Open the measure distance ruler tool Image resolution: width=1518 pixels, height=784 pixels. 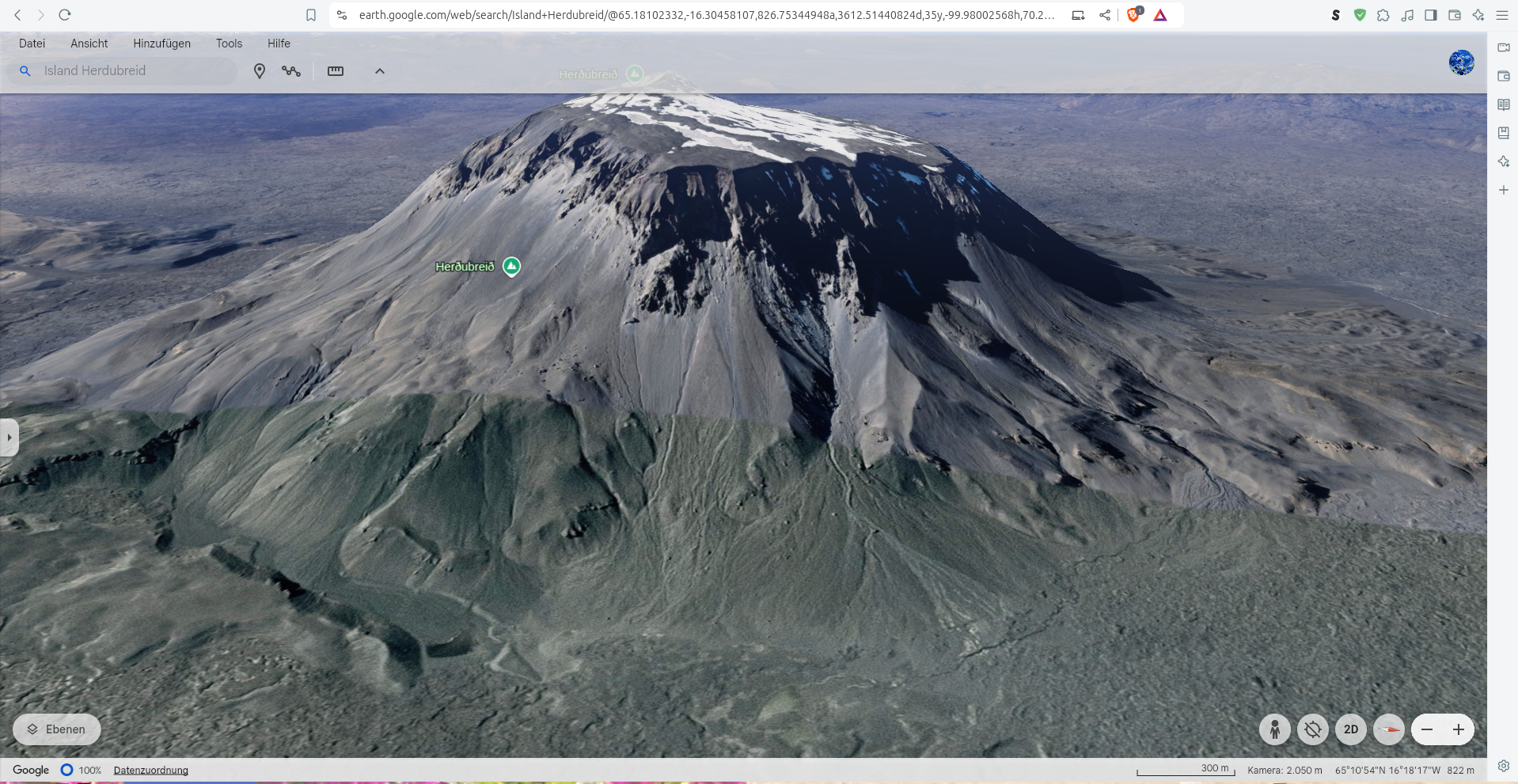(x=336, y=71)
